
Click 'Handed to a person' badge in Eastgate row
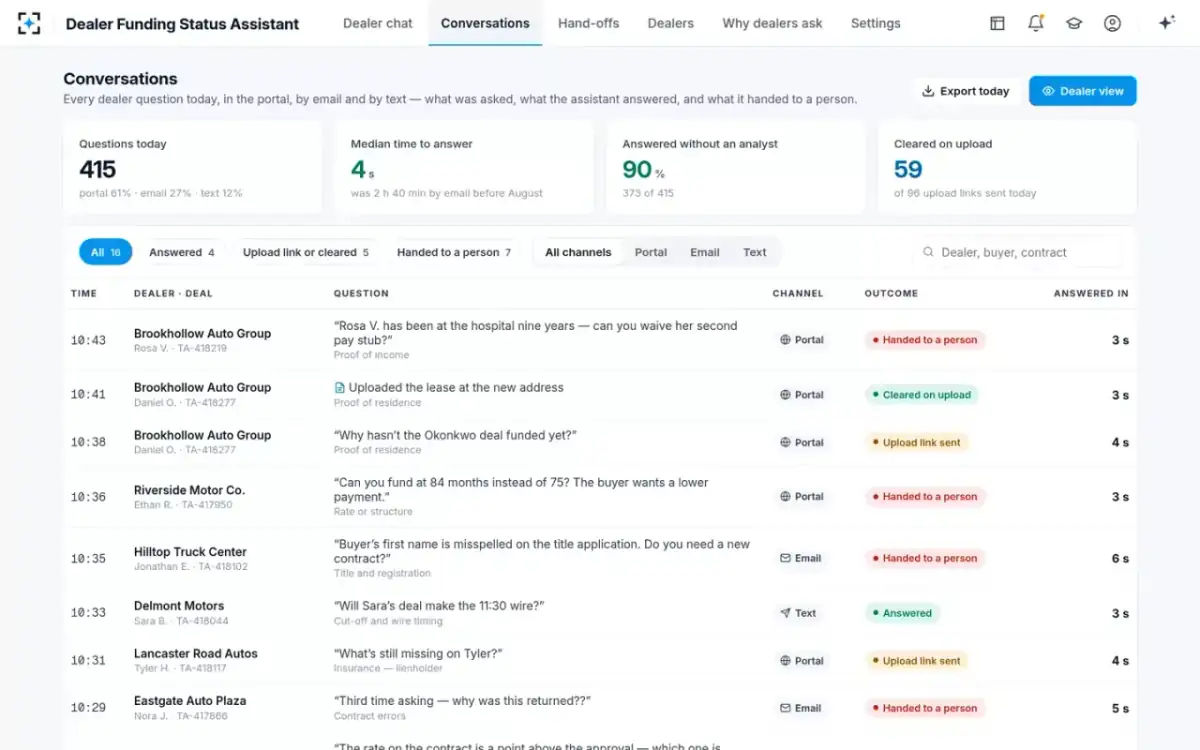[925, 708]
